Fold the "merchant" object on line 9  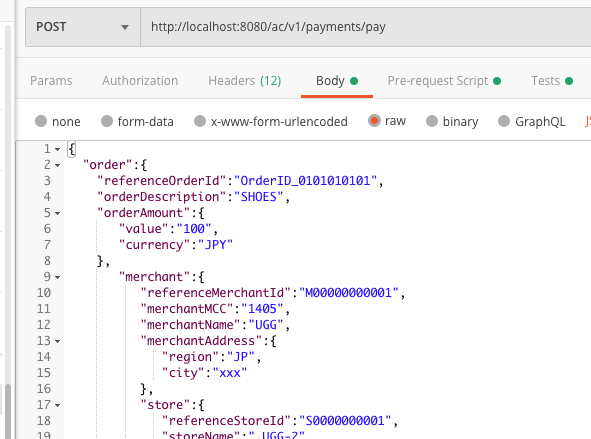click(x=57, y=277)
